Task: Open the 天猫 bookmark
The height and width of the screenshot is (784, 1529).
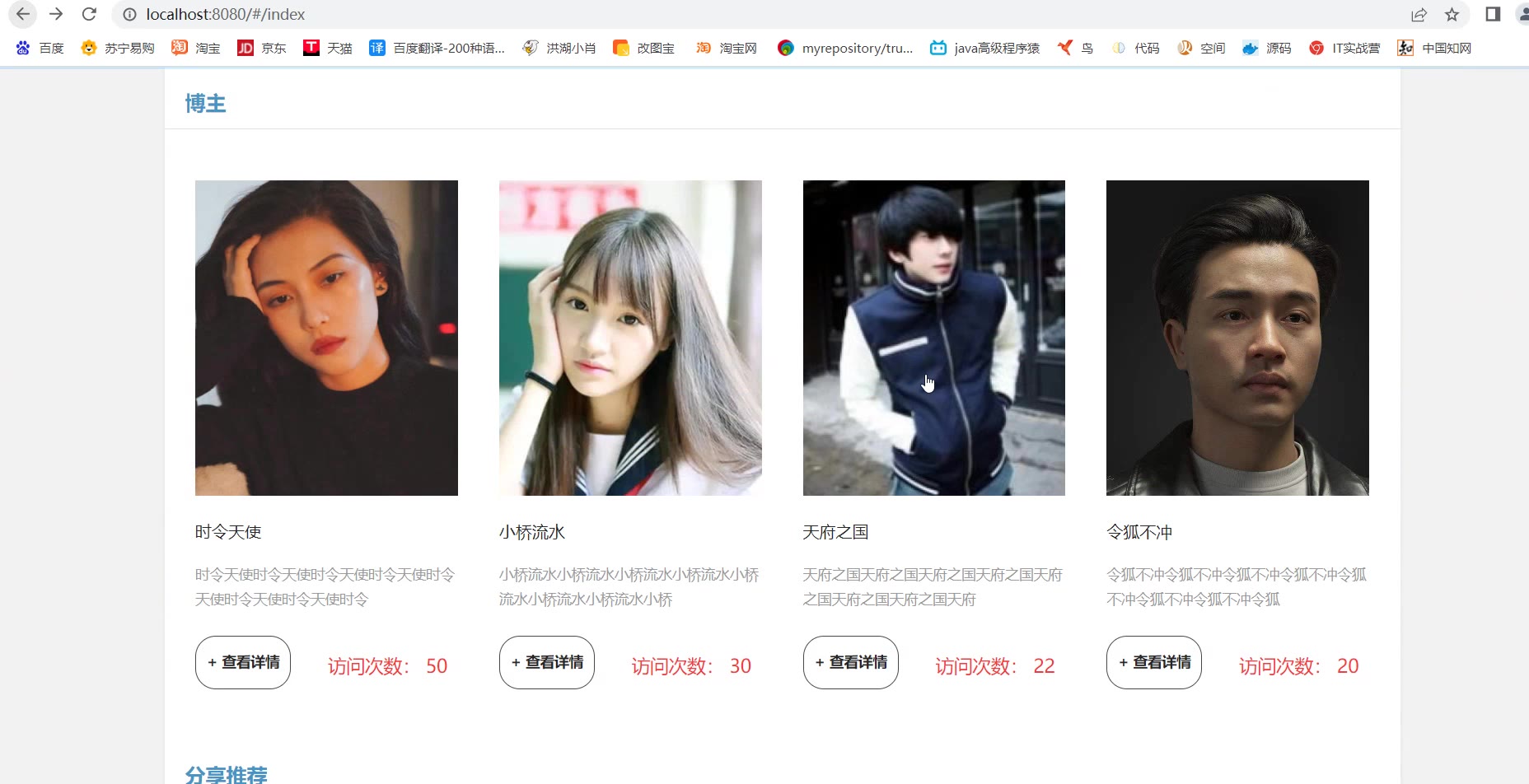Action: pos(327,48)
